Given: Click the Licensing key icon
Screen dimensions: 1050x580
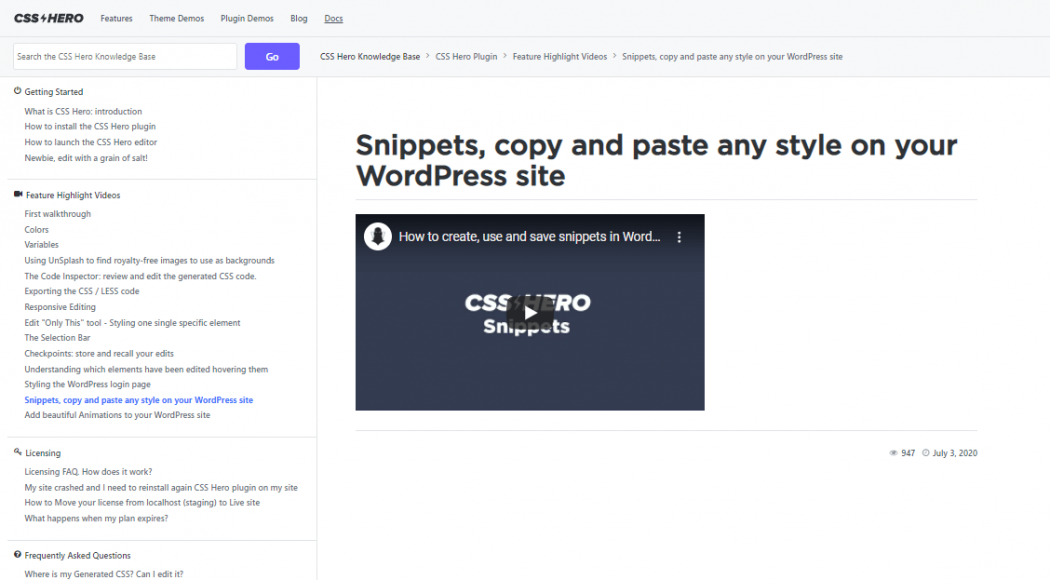Looking at the screenshot, I should pyautogui.click(x=18, y=452).
